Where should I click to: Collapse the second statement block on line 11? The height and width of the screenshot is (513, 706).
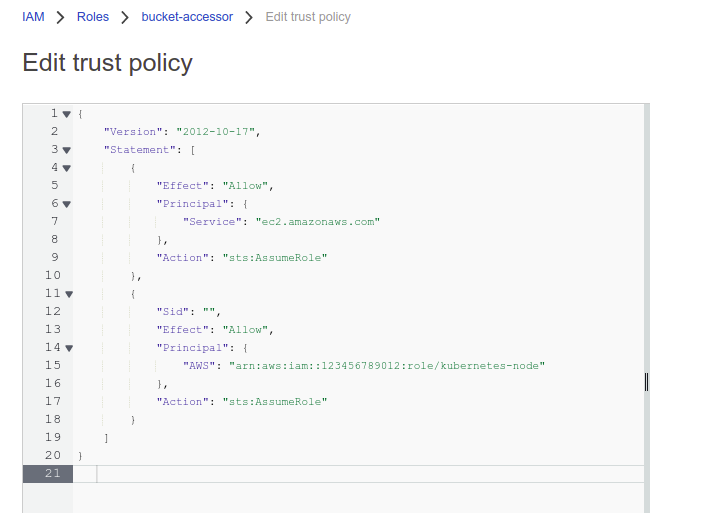point(67,294)
